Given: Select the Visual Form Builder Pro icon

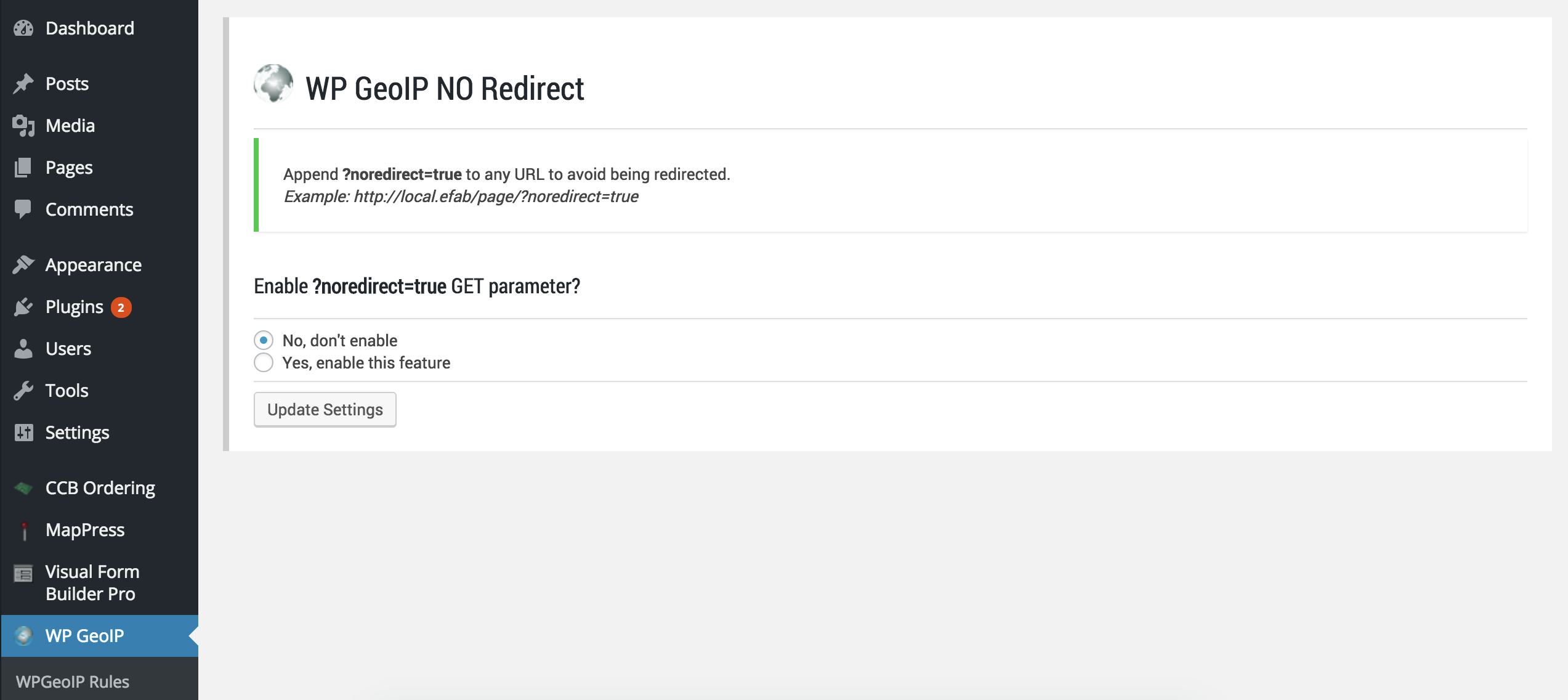Looking at the screenshot, I should click(23, 573).
